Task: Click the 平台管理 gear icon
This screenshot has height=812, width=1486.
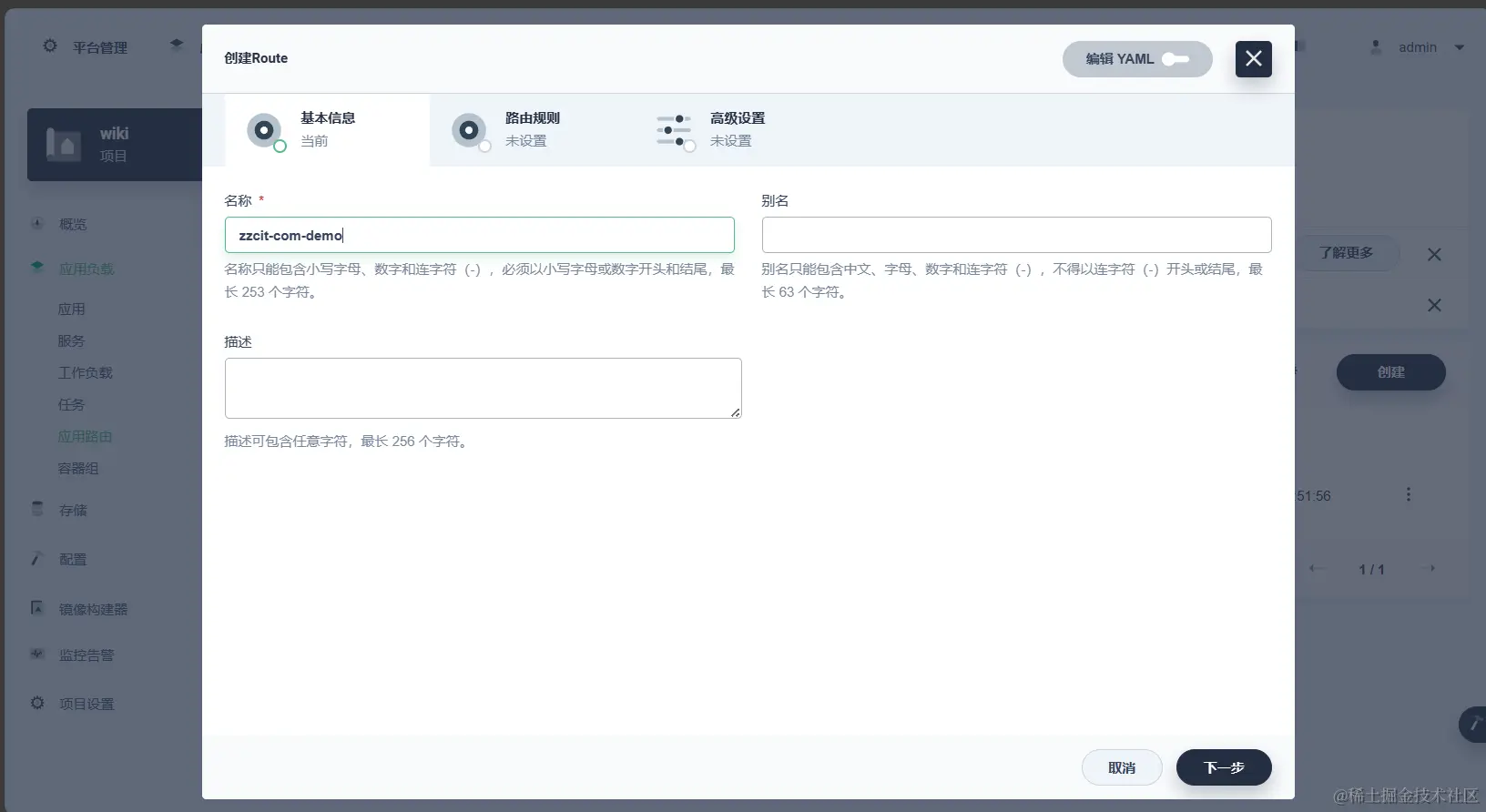Action: 50,46
